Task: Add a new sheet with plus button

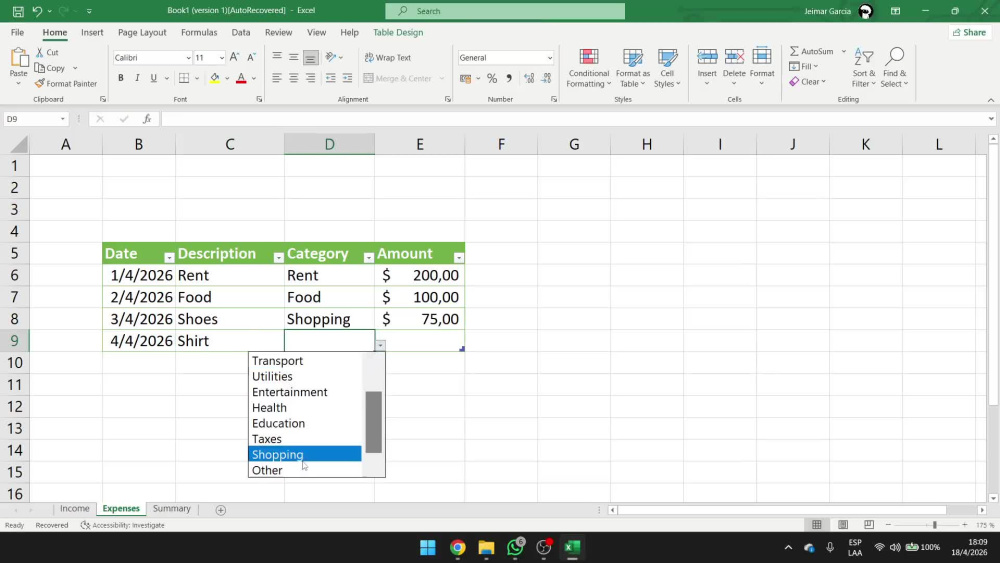Action: (x=221, y=509)
